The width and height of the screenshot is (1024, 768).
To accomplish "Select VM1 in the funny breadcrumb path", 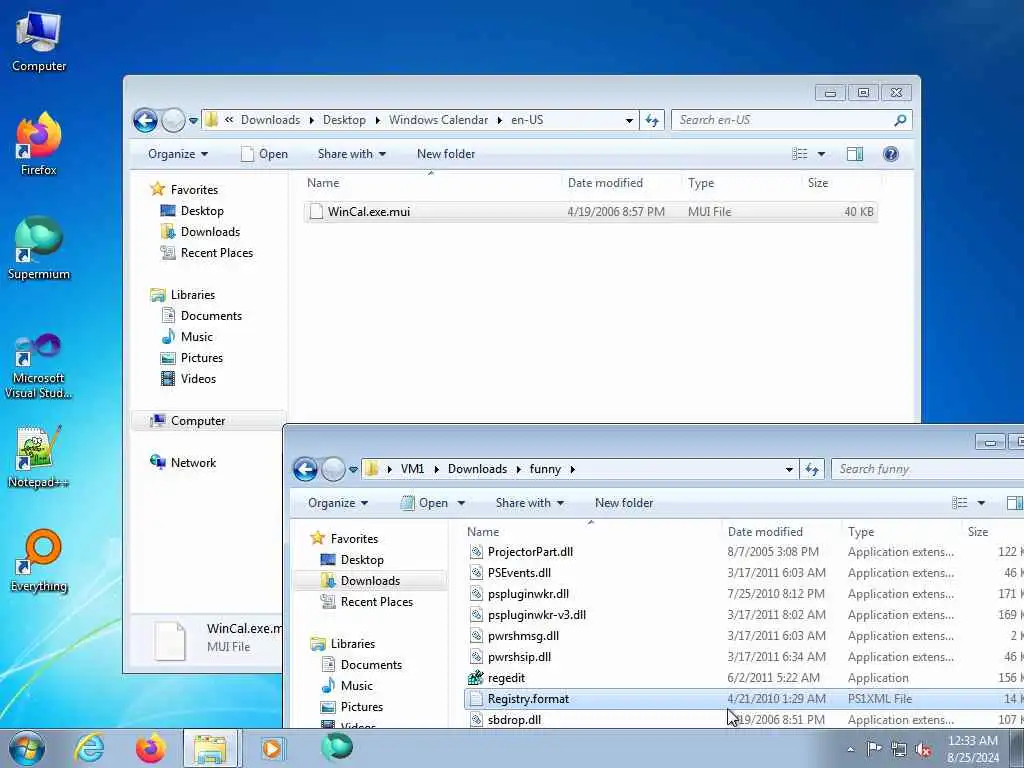I will [x=412, y=470].
